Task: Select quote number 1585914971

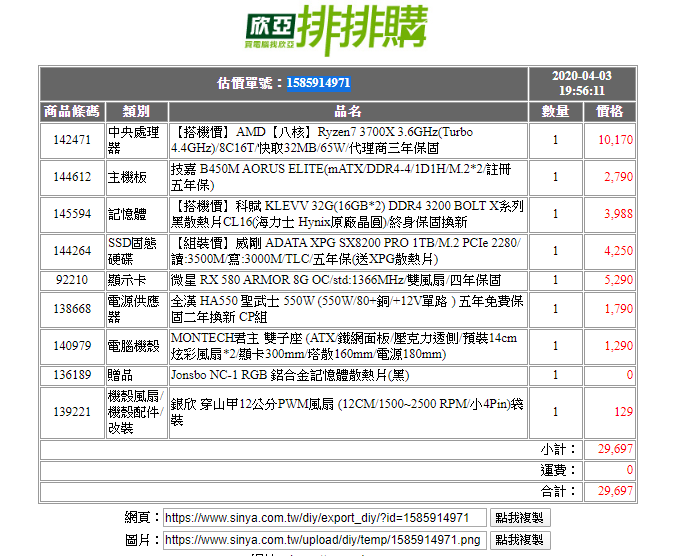Action: pos(319,83)
